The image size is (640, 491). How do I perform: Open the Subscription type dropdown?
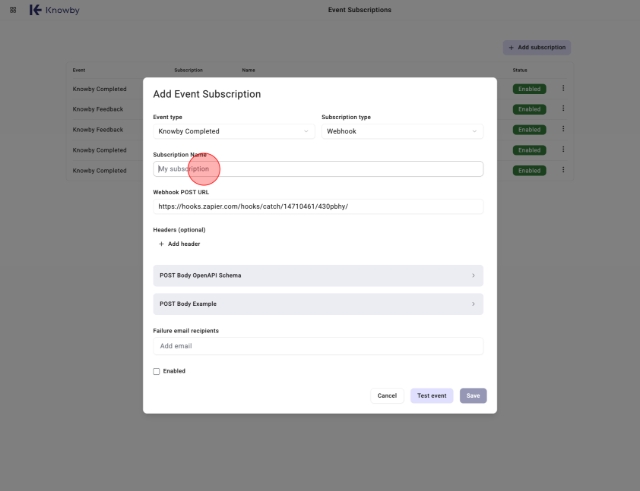click(x=402, y=131)
